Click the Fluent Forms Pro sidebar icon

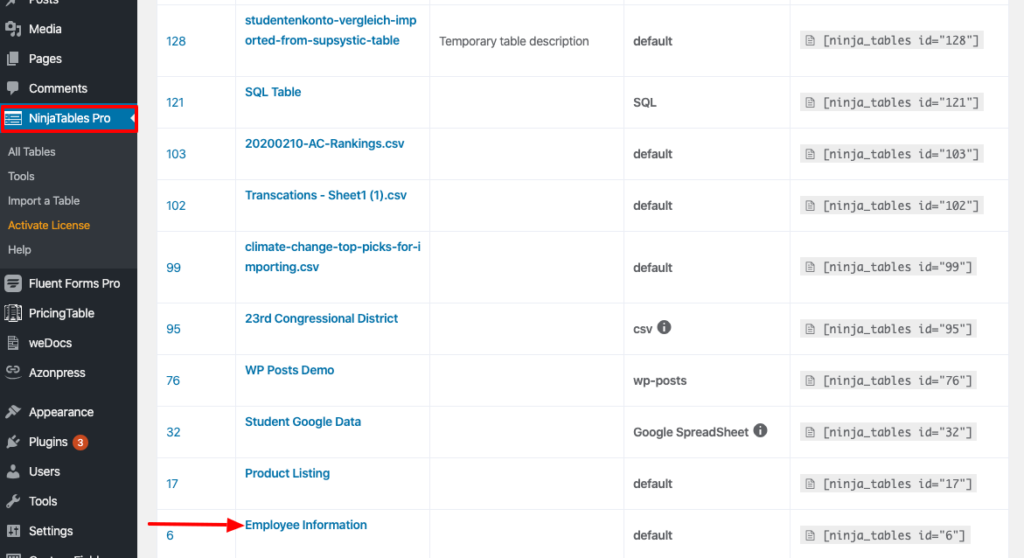(x=13, y=283)
